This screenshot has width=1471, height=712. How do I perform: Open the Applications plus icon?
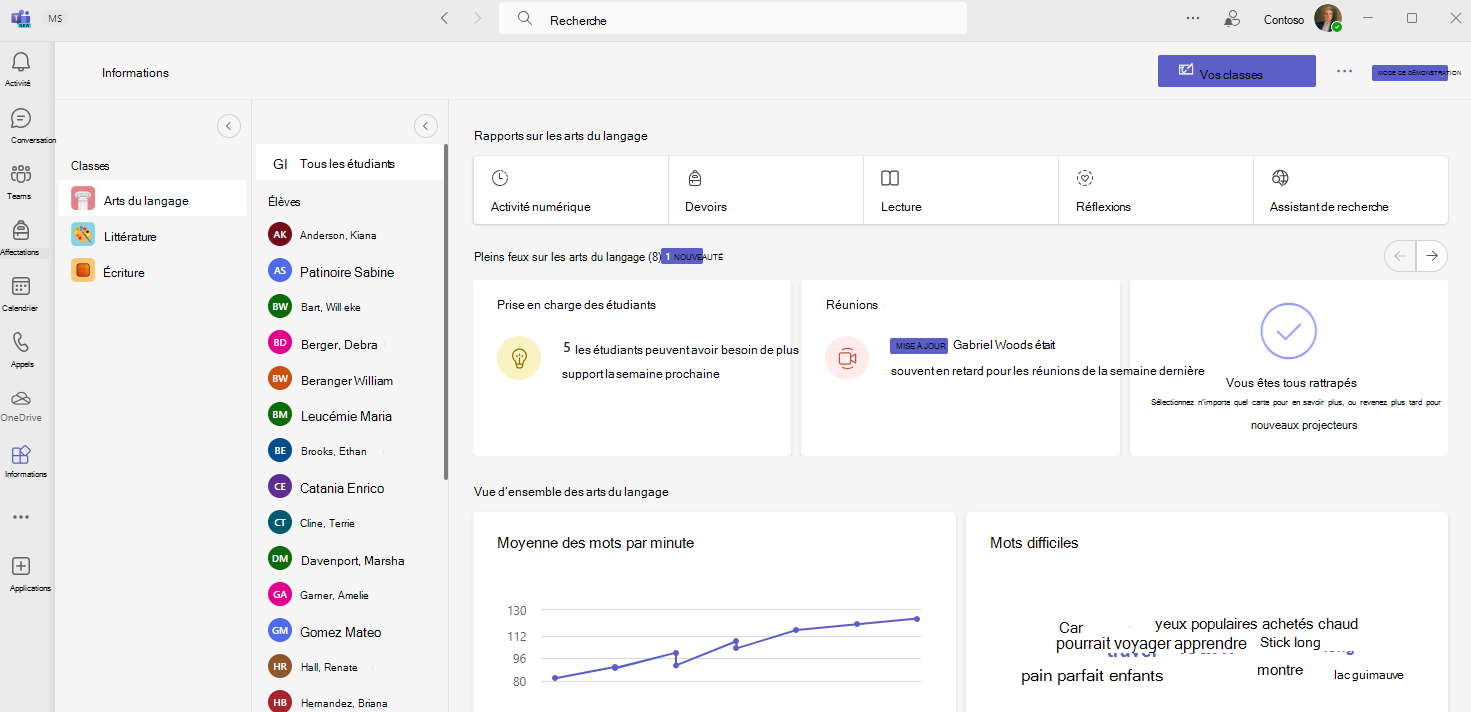(20, 566)
